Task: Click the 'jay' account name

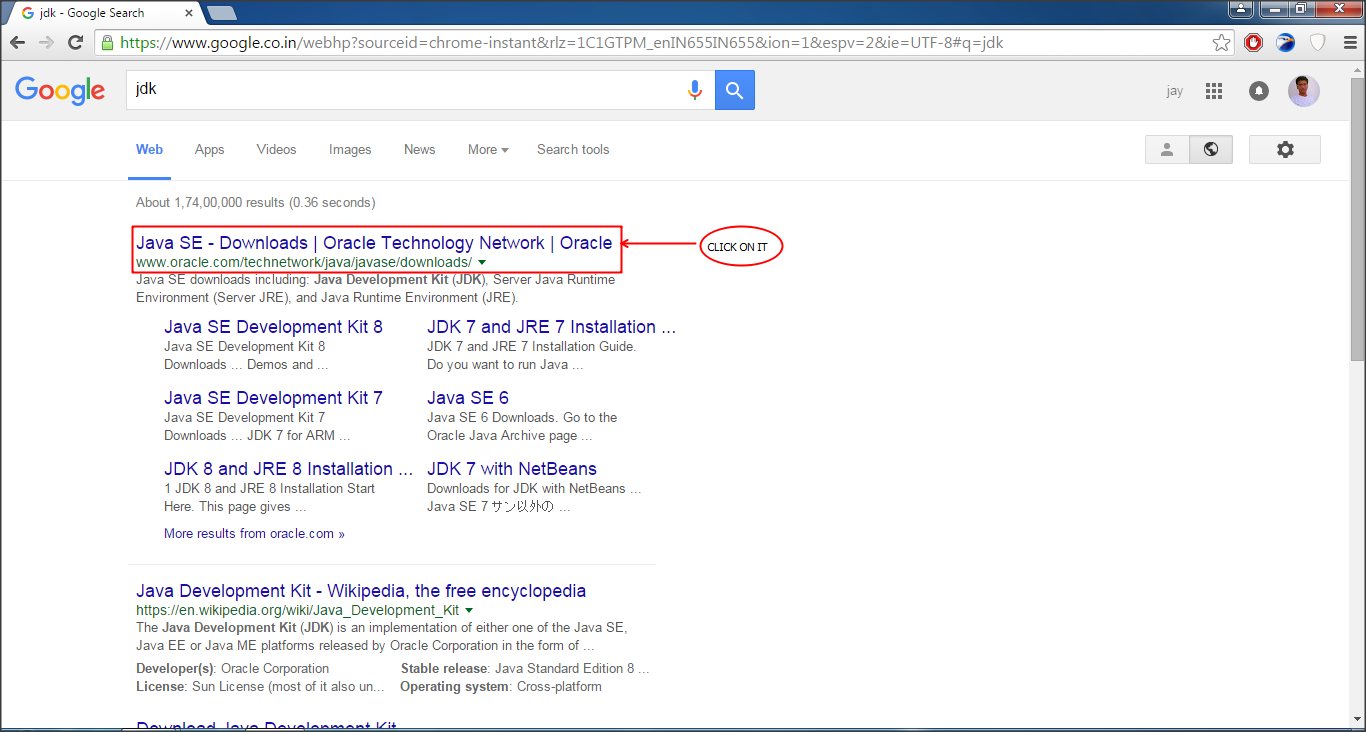Action: 1175,91
